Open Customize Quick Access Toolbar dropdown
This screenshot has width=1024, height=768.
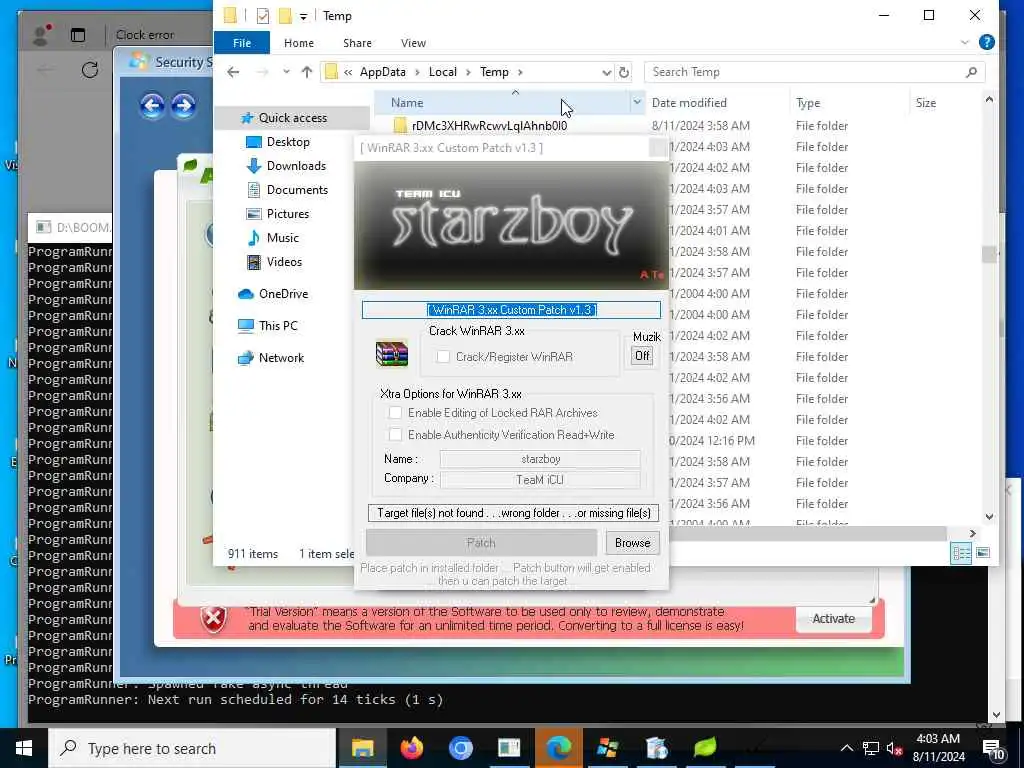tap(304, 16)
